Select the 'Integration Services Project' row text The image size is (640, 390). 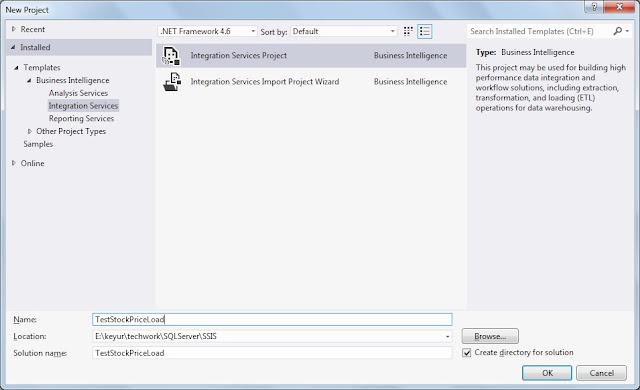(x=238, y=55)
